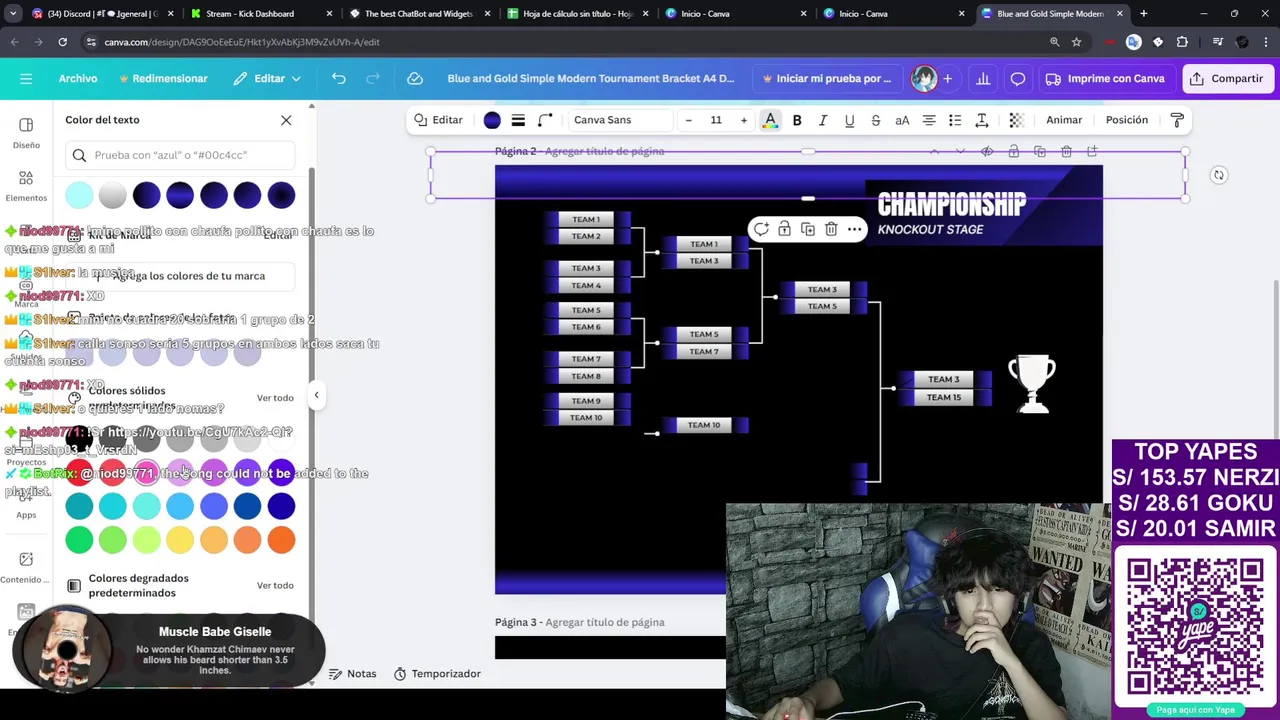
Task: Check the cloud save status icon
Action: point(415,78)
